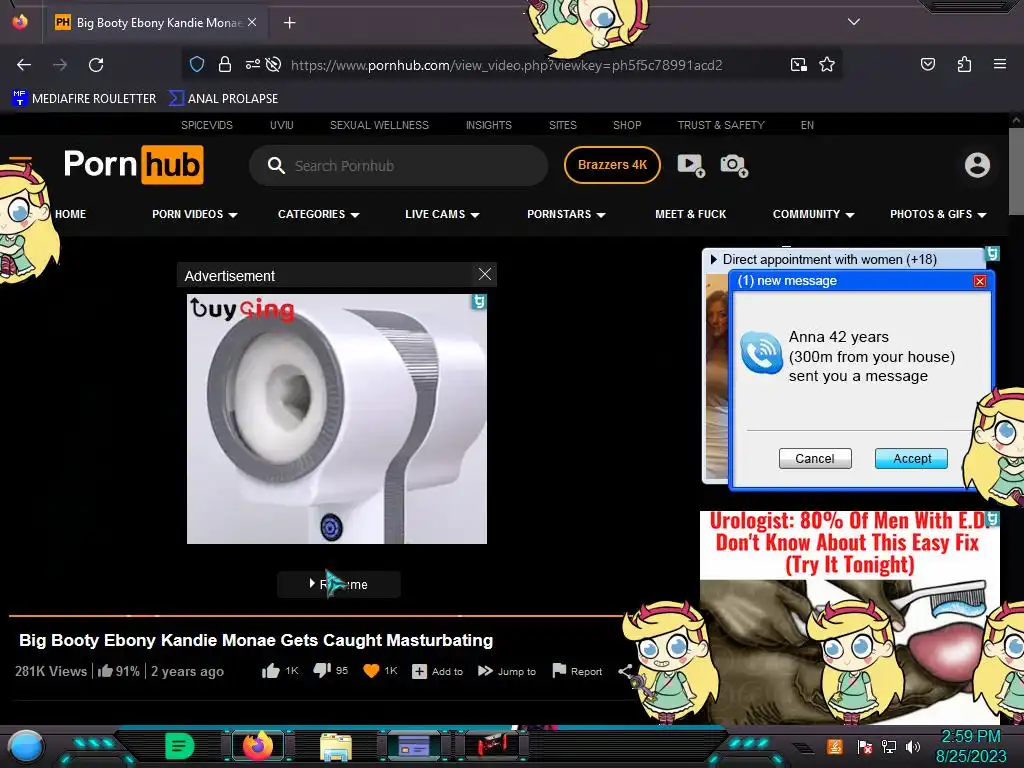Screen dimensions: 1024x768
Task: Open the UVIU top link
Action: (x=281, y=125)
